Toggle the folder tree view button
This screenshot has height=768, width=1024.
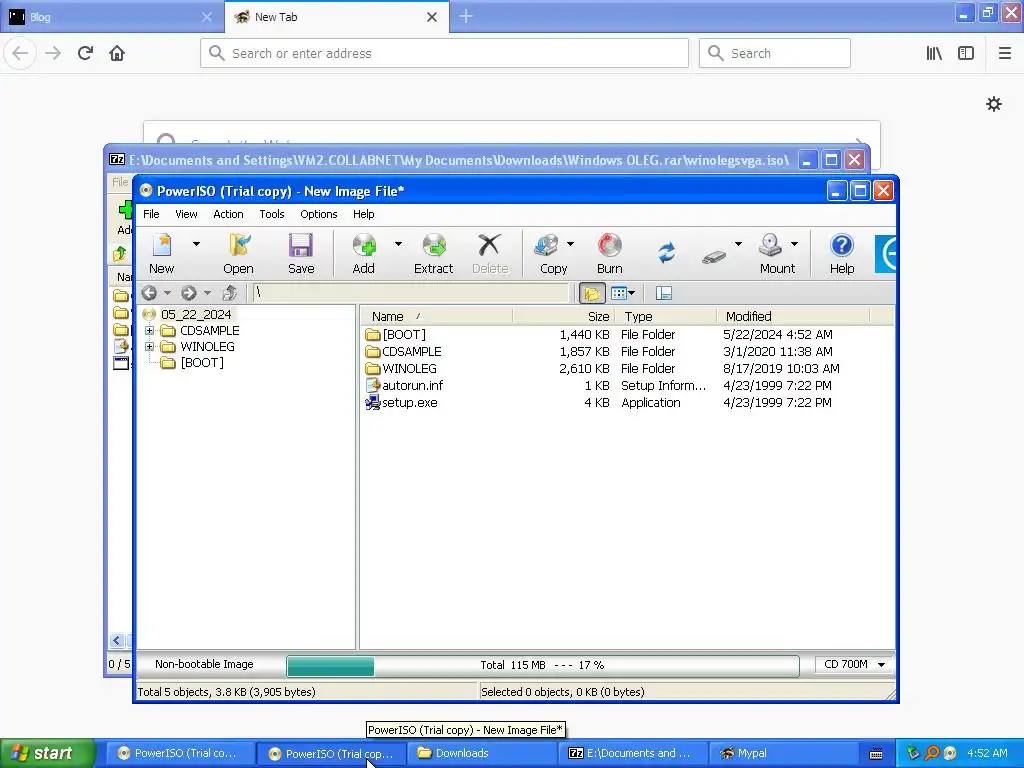pyautogui.click(x=592, y=293)
